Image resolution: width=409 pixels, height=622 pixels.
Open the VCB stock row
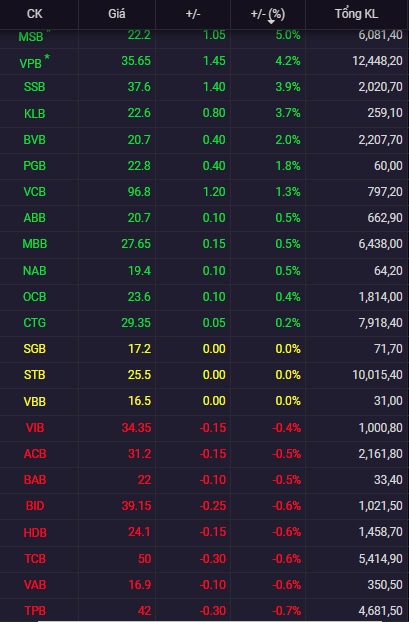(204, 192)
